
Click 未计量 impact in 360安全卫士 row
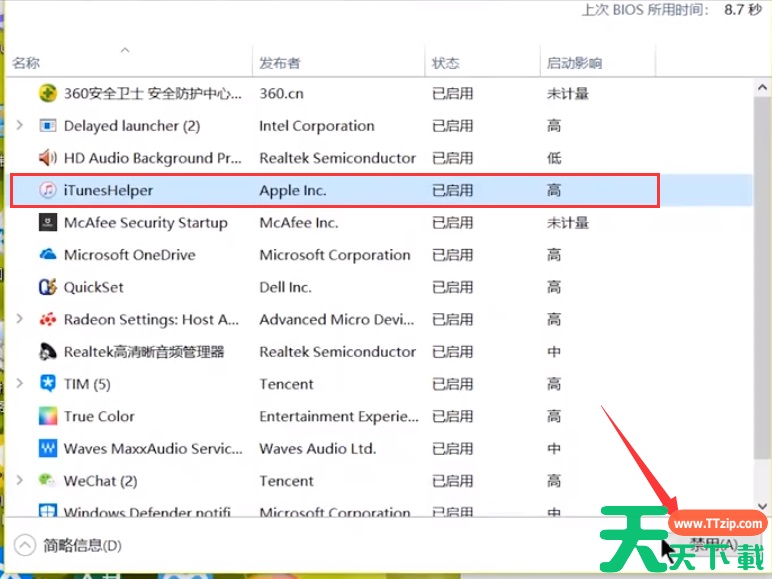(x=568, y=94)
